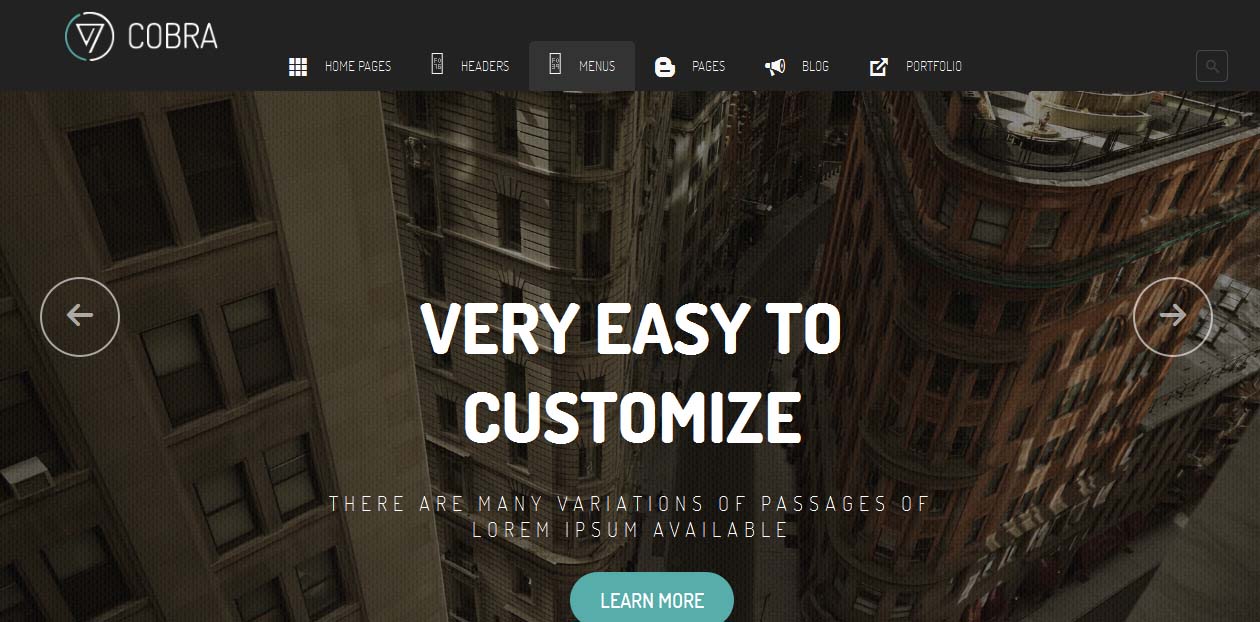Open search with the magnifier icon
Viewport: 1260px width, 622px height.
(1212, 67)
